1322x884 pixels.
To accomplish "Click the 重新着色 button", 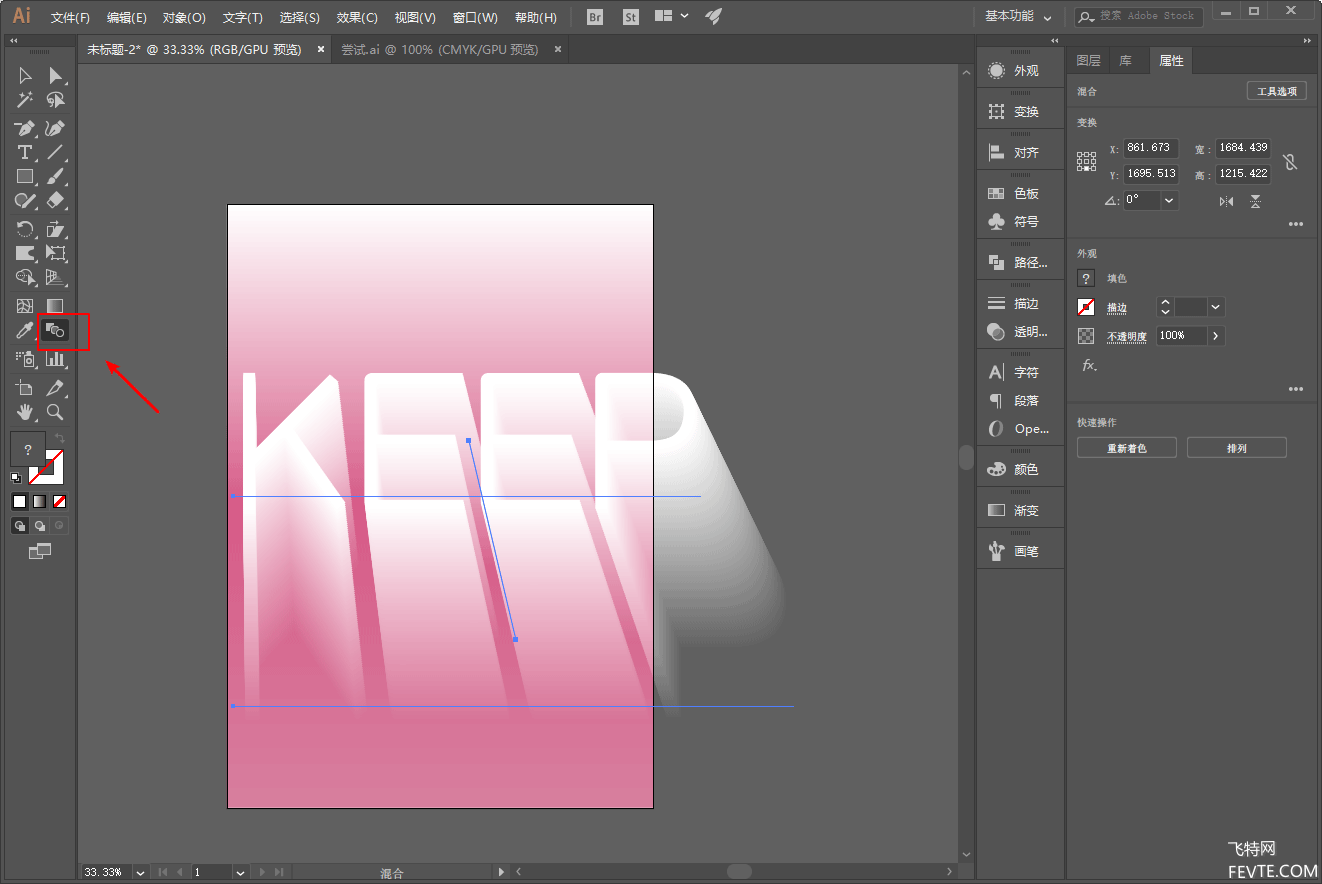I will tap(1126, 448).
